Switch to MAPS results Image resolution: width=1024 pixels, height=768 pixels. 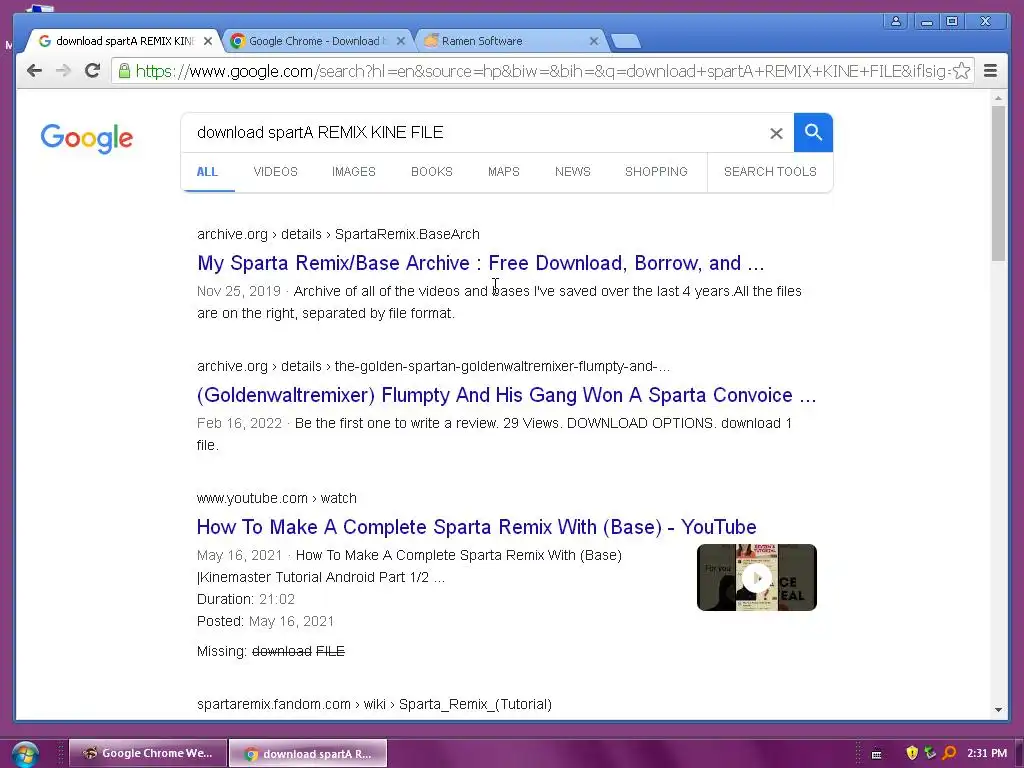pos(504,172)
